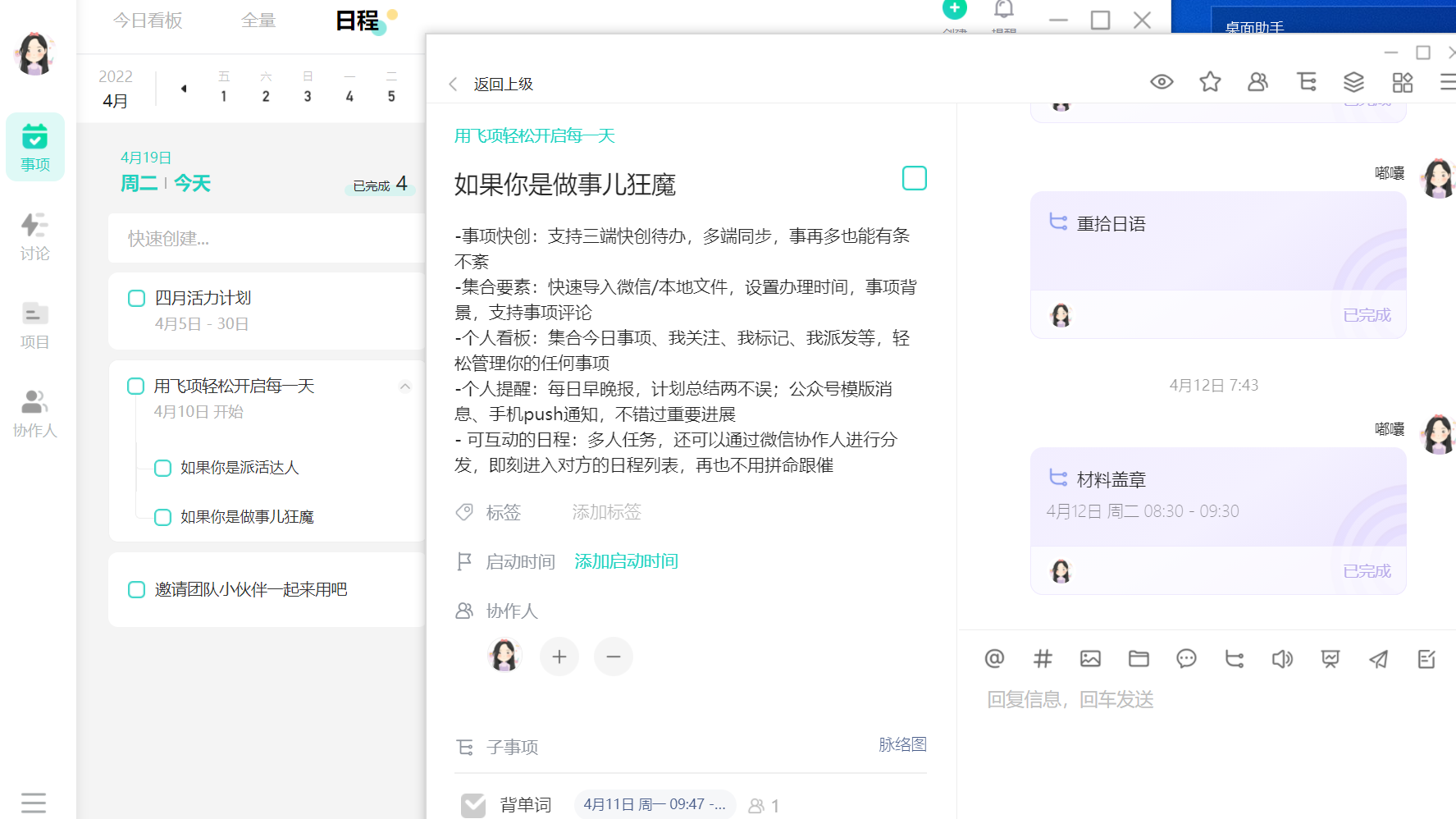Image resolution: width=1456 pixels, height=819 pixels.
Task: Attach a file folder to the reply
Action: tap(1139, 658)
